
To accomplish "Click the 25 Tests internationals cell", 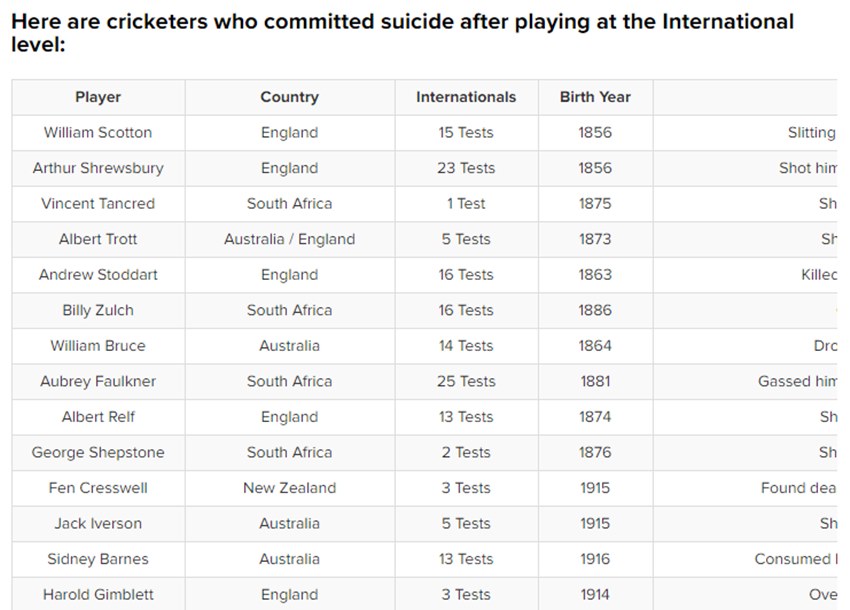I will coord(466,381).
